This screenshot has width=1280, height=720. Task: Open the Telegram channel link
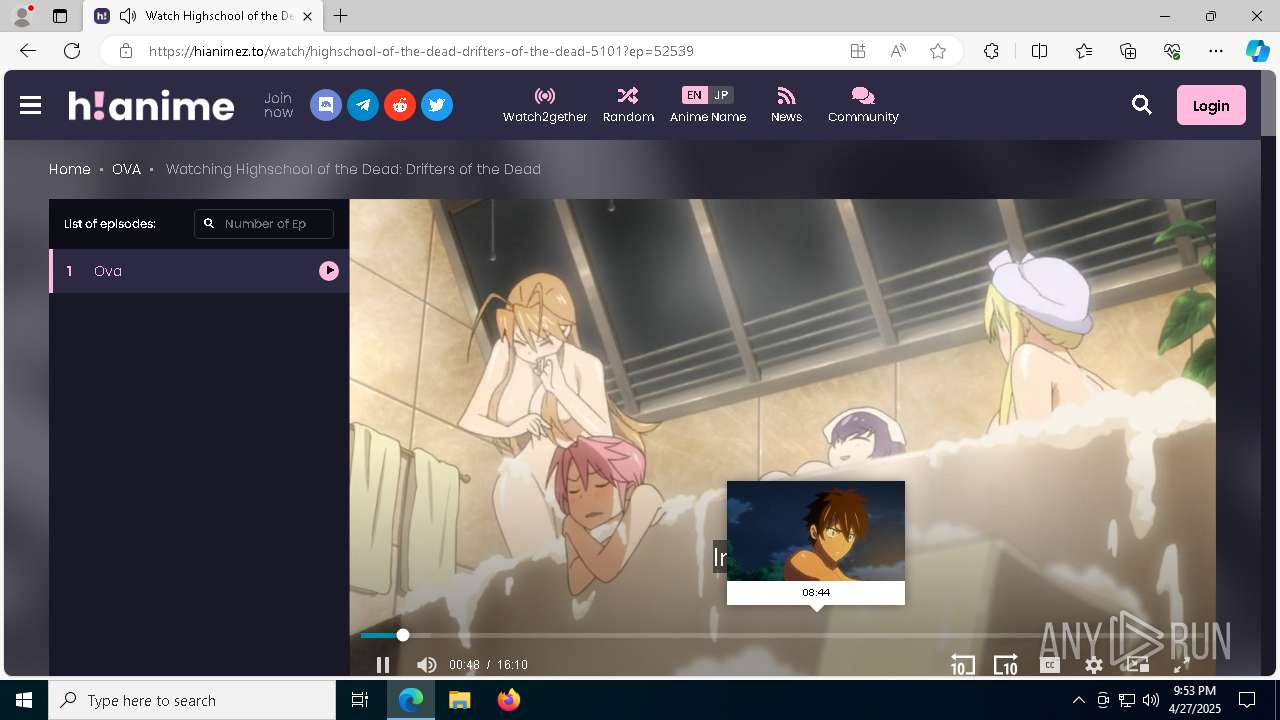coord(363,105)
